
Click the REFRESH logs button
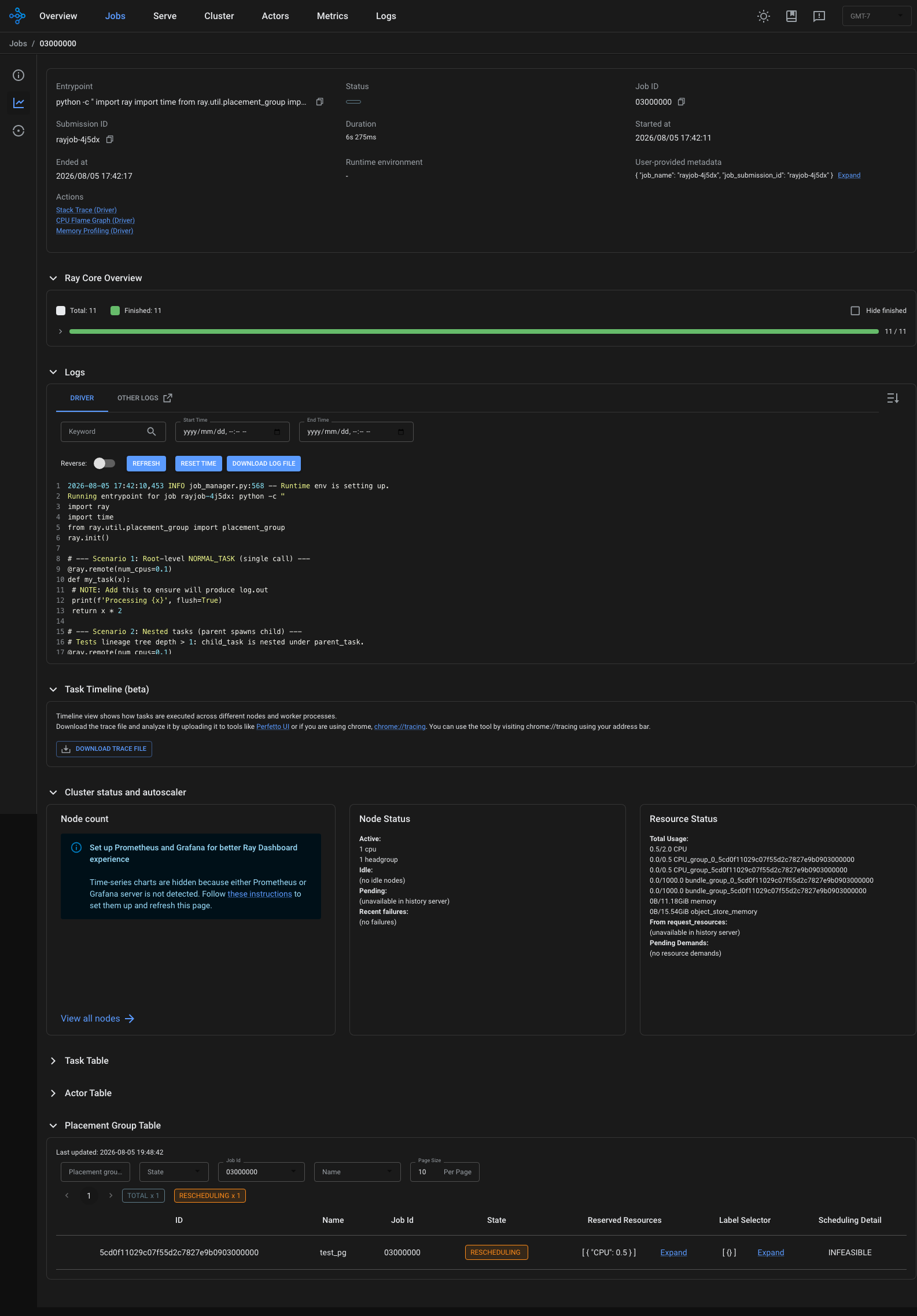(146, 463)
